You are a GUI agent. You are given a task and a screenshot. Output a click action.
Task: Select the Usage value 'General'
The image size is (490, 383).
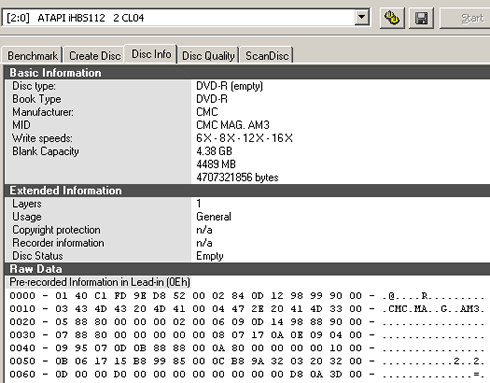(x=214, y=217)
